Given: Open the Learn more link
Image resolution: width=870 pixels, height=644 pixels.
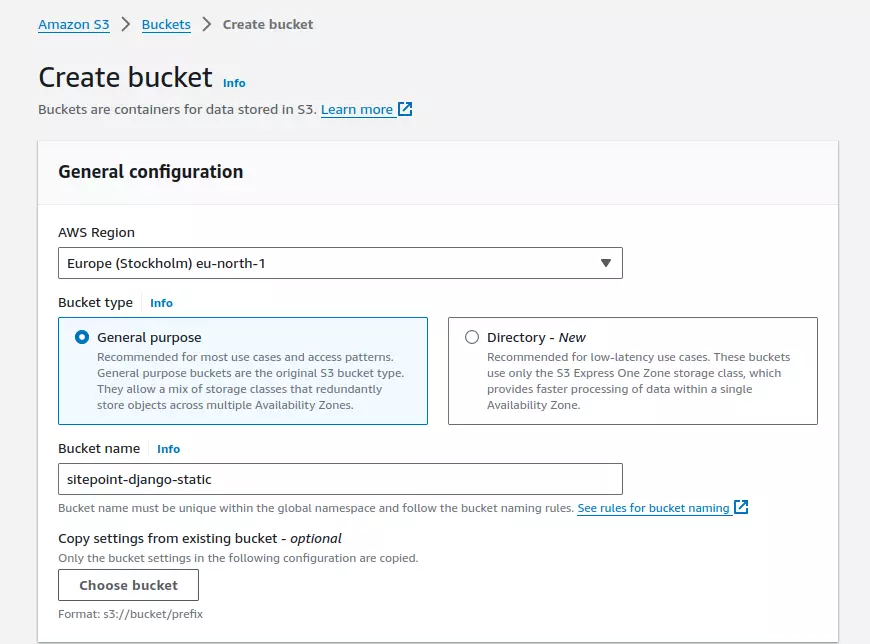Looking at the screenshot, I should click(357, 109).
